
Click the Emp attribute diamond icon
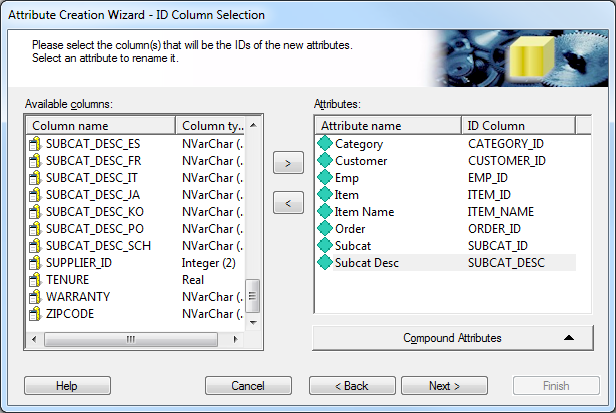(x=325, y=178)
